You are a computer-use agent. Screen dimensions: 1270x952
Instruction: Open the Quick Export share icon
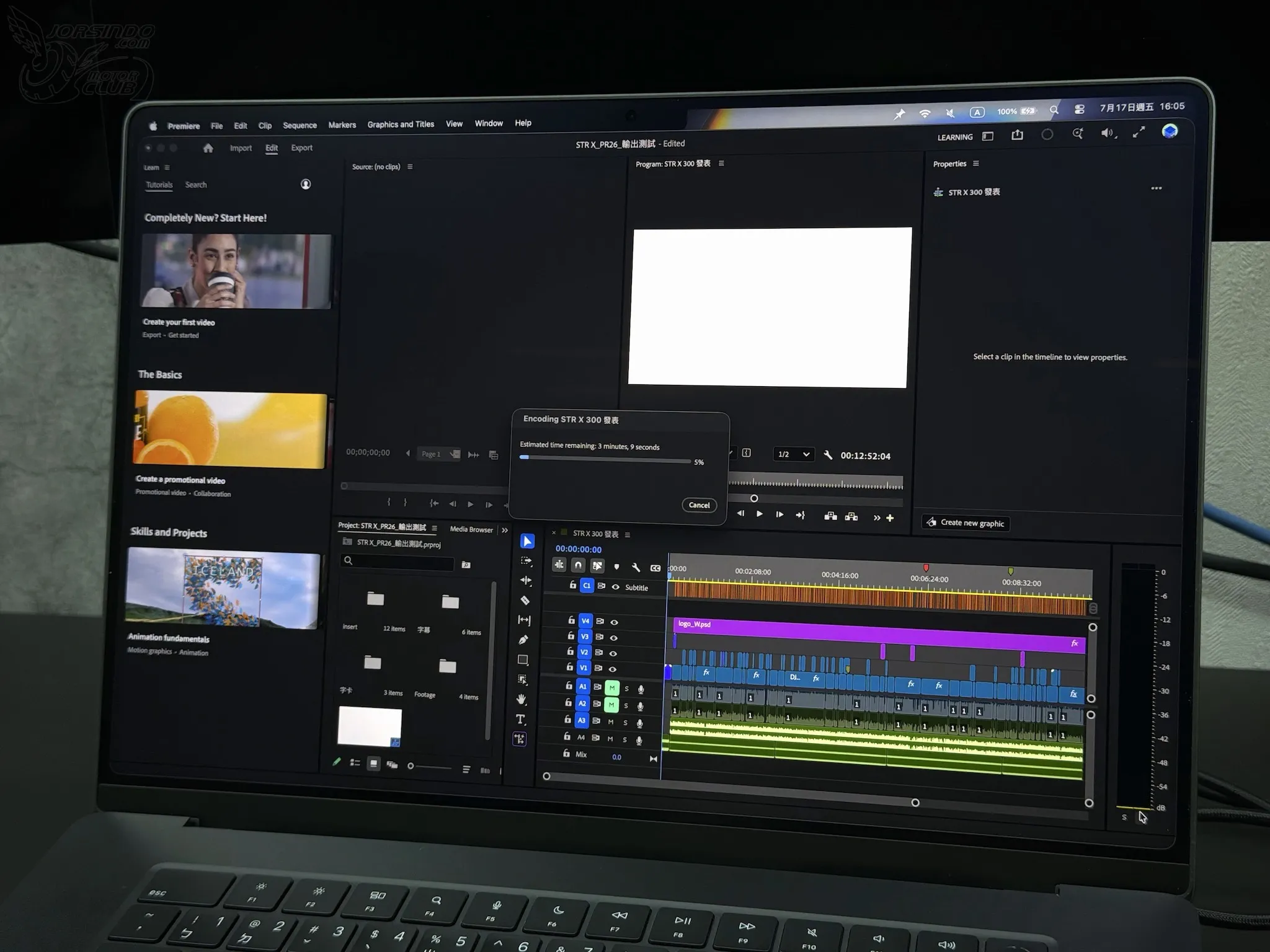1017,135
